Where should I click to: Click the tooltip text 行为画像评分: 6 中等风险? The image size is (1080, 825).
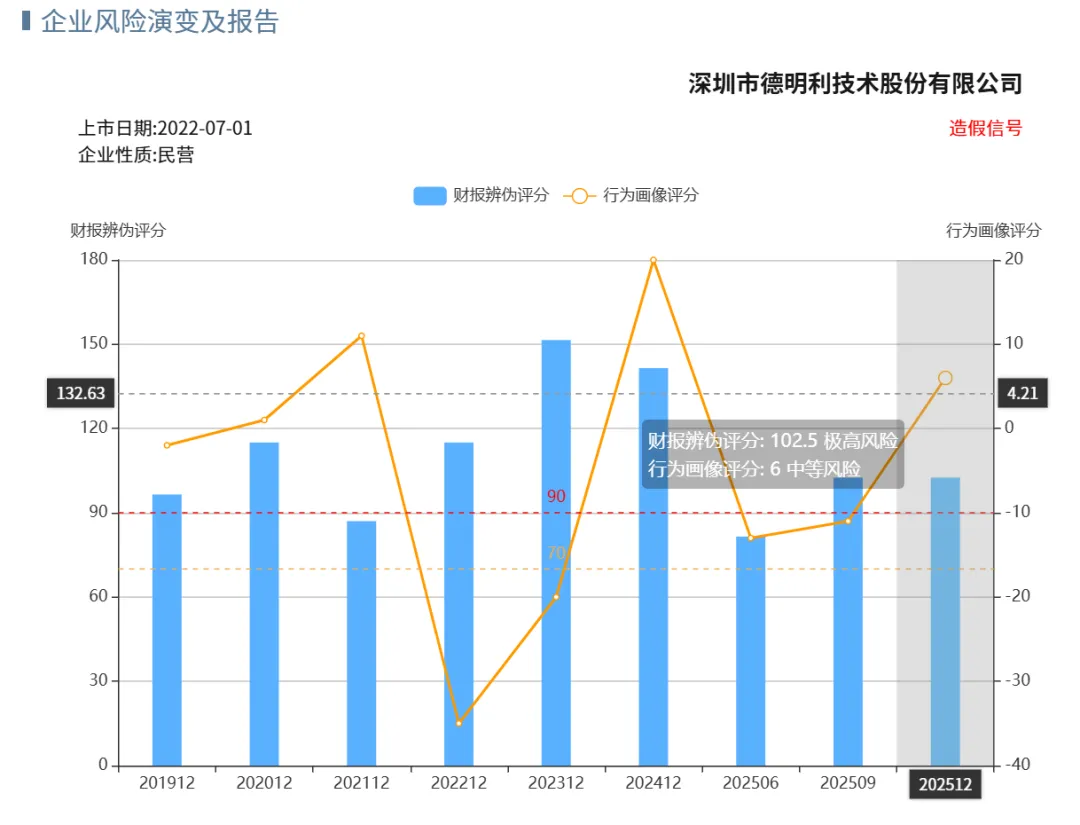[754, 469]
